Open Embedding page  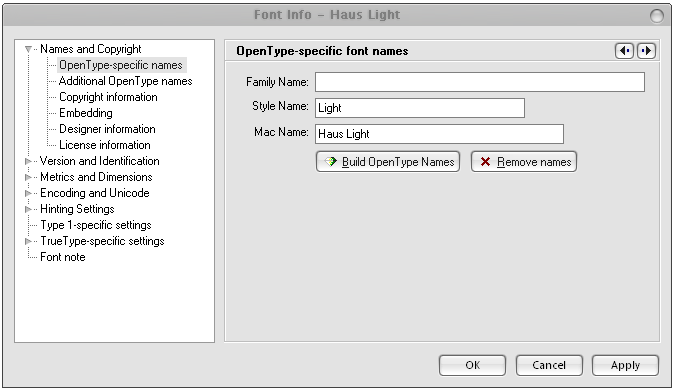(86, 113)
